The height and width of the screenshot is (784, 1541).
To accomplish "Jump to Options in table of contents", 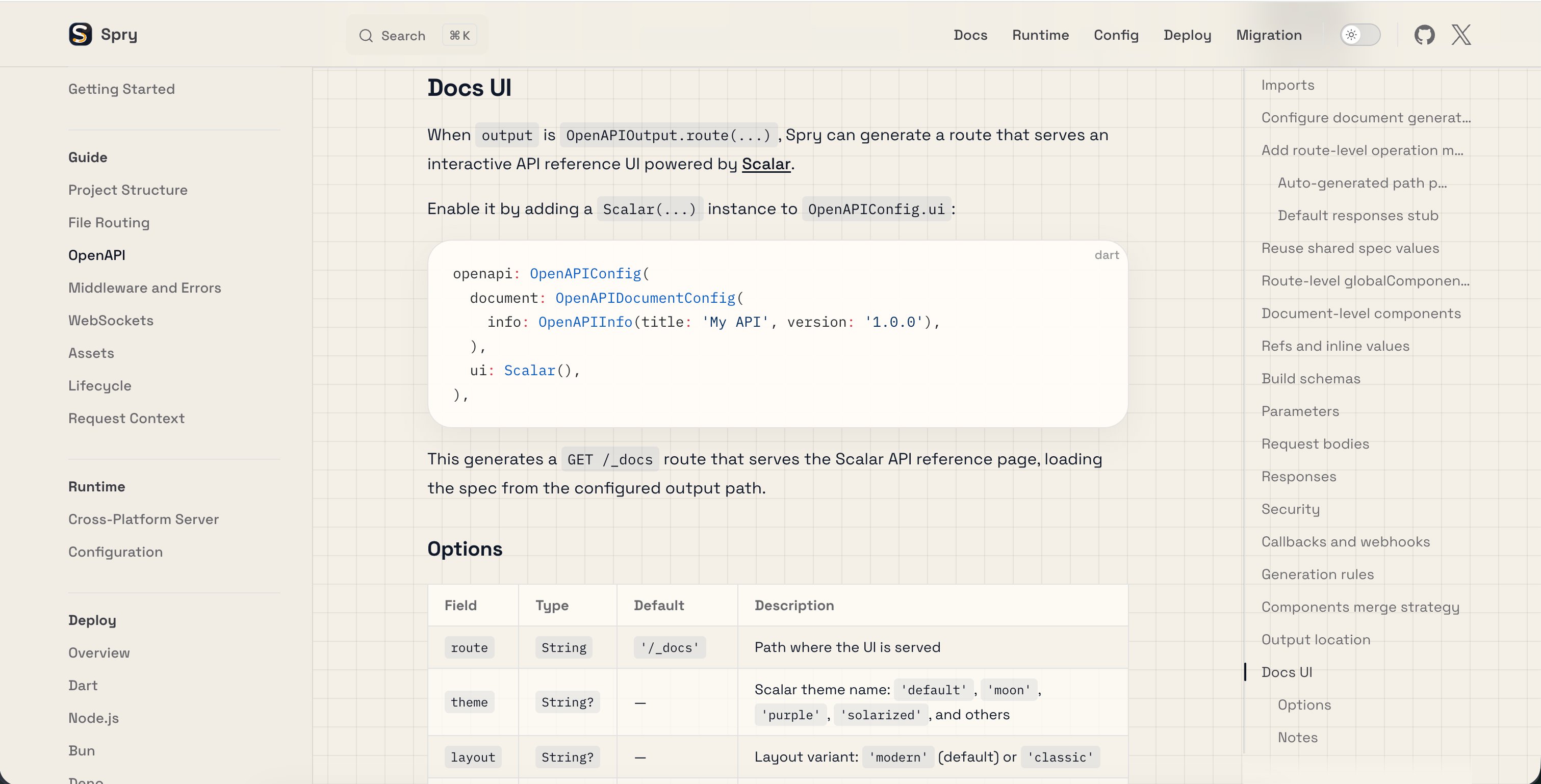I will point(1304,705).
